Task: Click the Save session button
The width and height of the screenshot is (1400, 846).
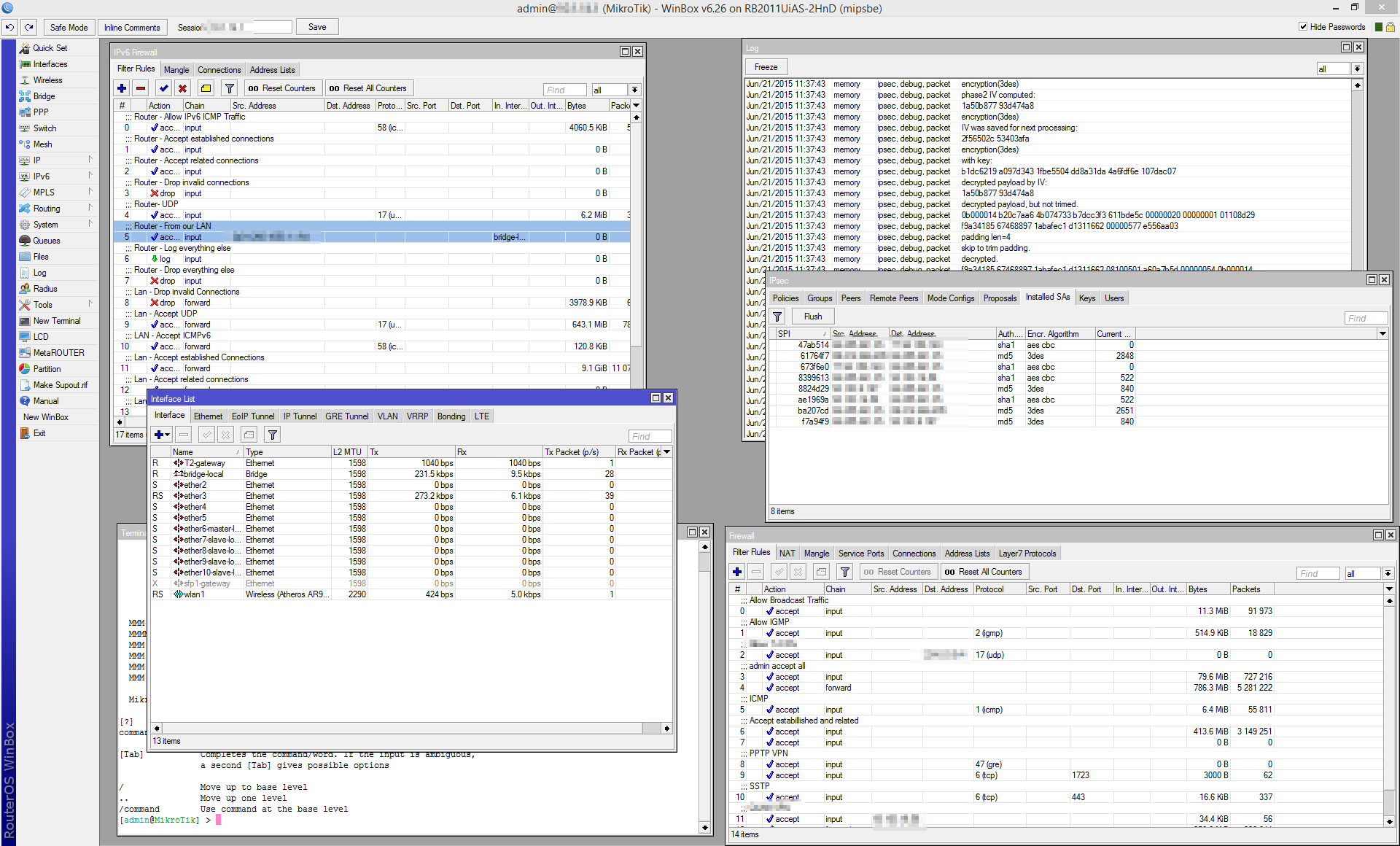Action: 317,27
